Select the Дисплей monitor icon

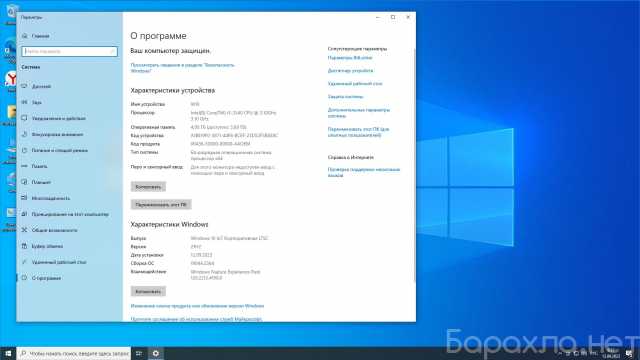coord(24,86)
